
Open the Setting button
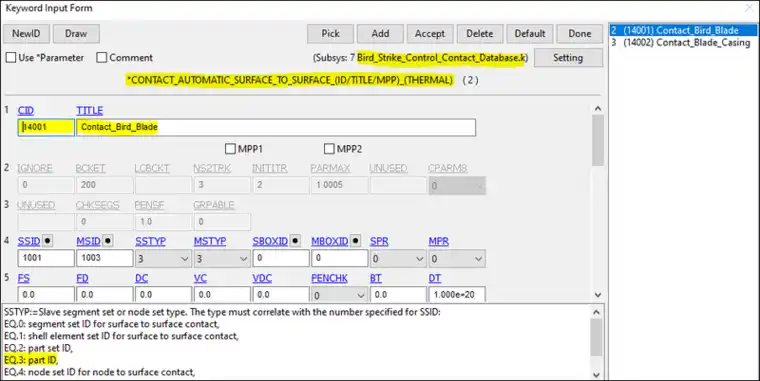[568, 58]
